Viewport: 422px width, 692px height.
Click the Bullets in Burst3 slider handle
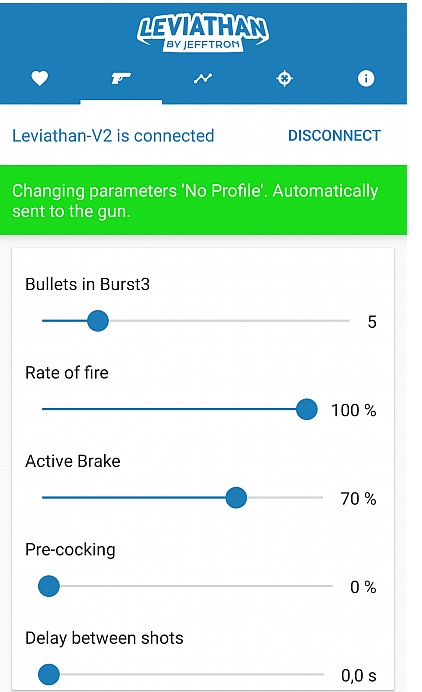tap(98, 321)
